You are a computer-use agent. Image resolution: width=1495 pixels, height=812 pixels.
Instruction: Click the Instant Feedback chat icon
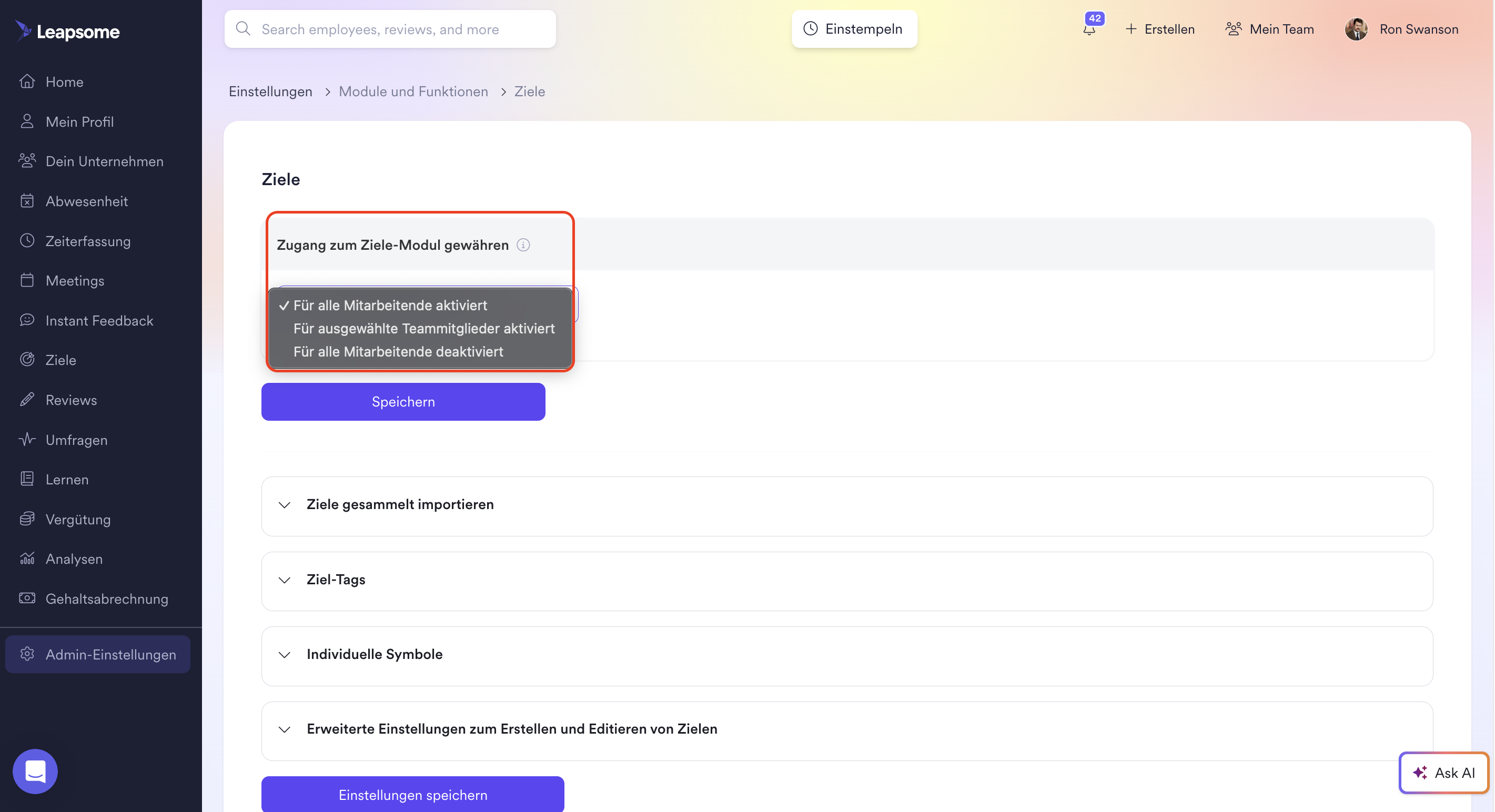pyautogui.click(x=27, y=320)
